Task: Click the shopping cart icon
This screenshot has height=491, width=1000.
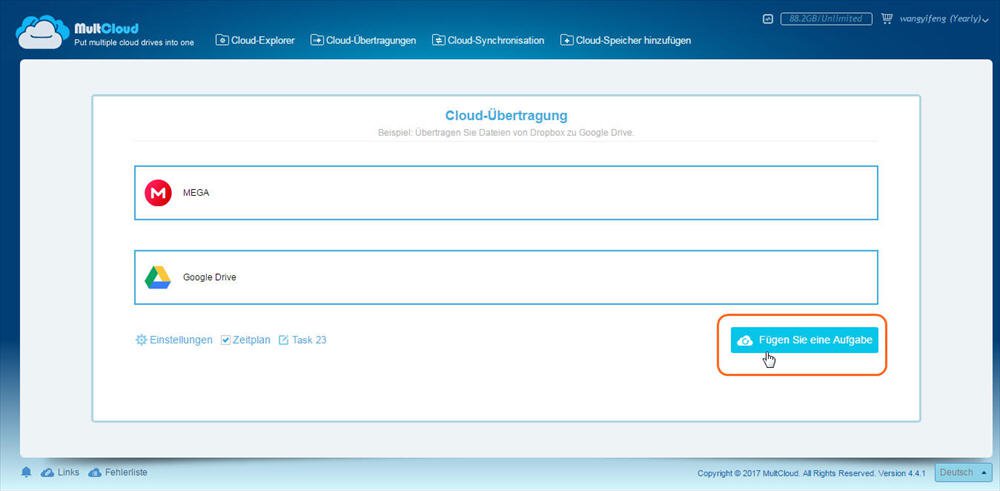Action: [886, 18]
